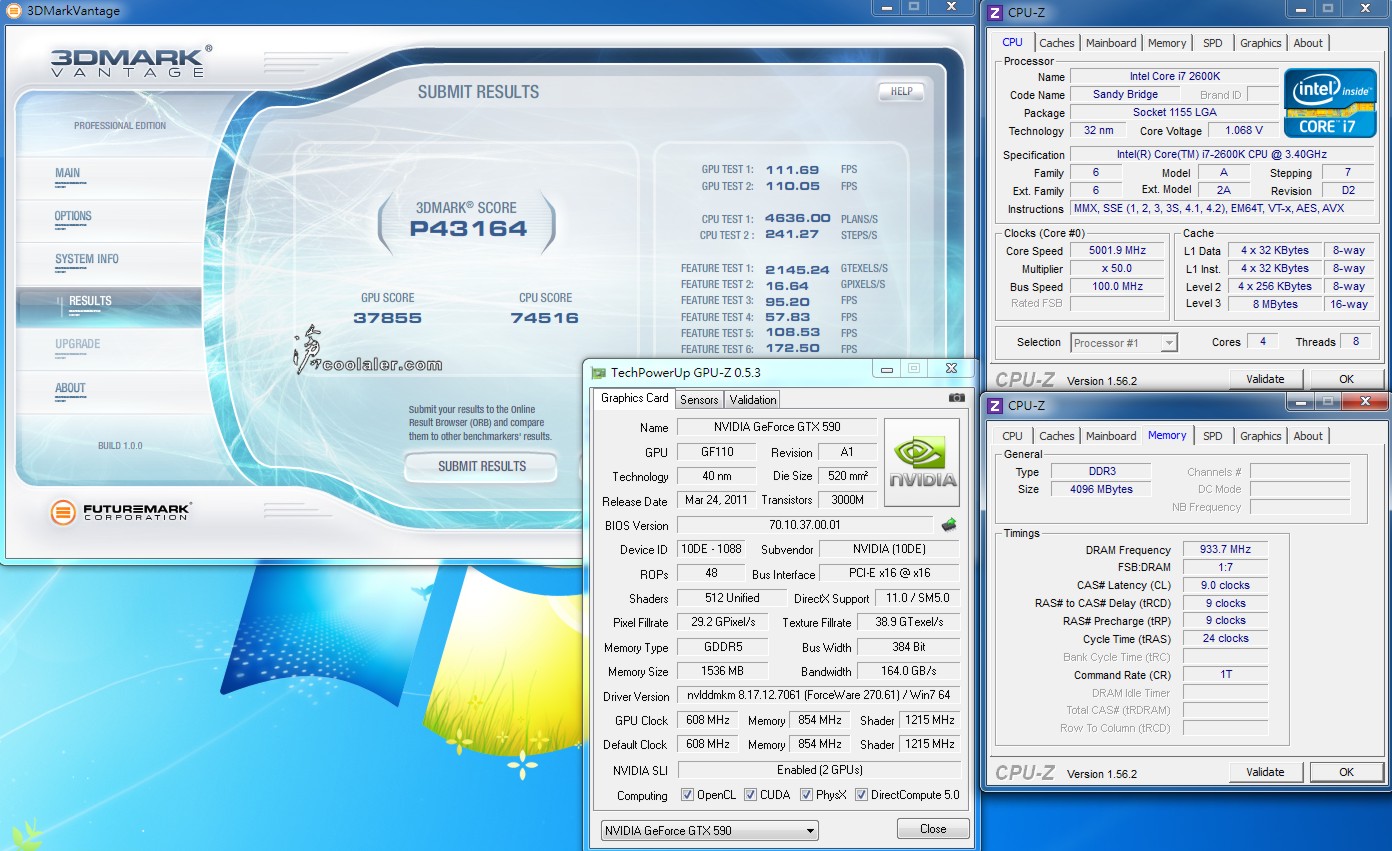Screen dimensions: 1392x851
Task: Toggle the DirectCompute 5.0 checkbox
Action: [861, 795]
